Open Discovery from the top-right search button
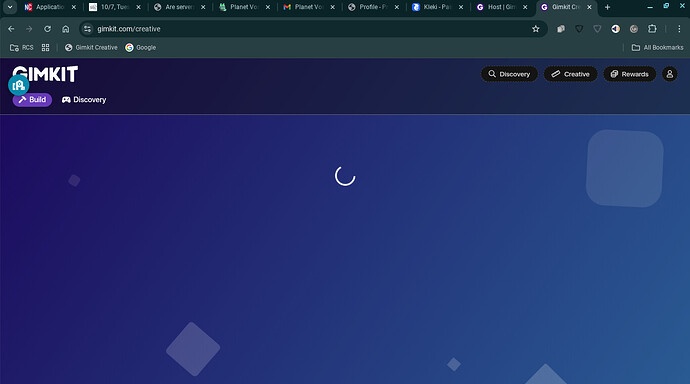 pyautogui.click(x=509, y=74)
